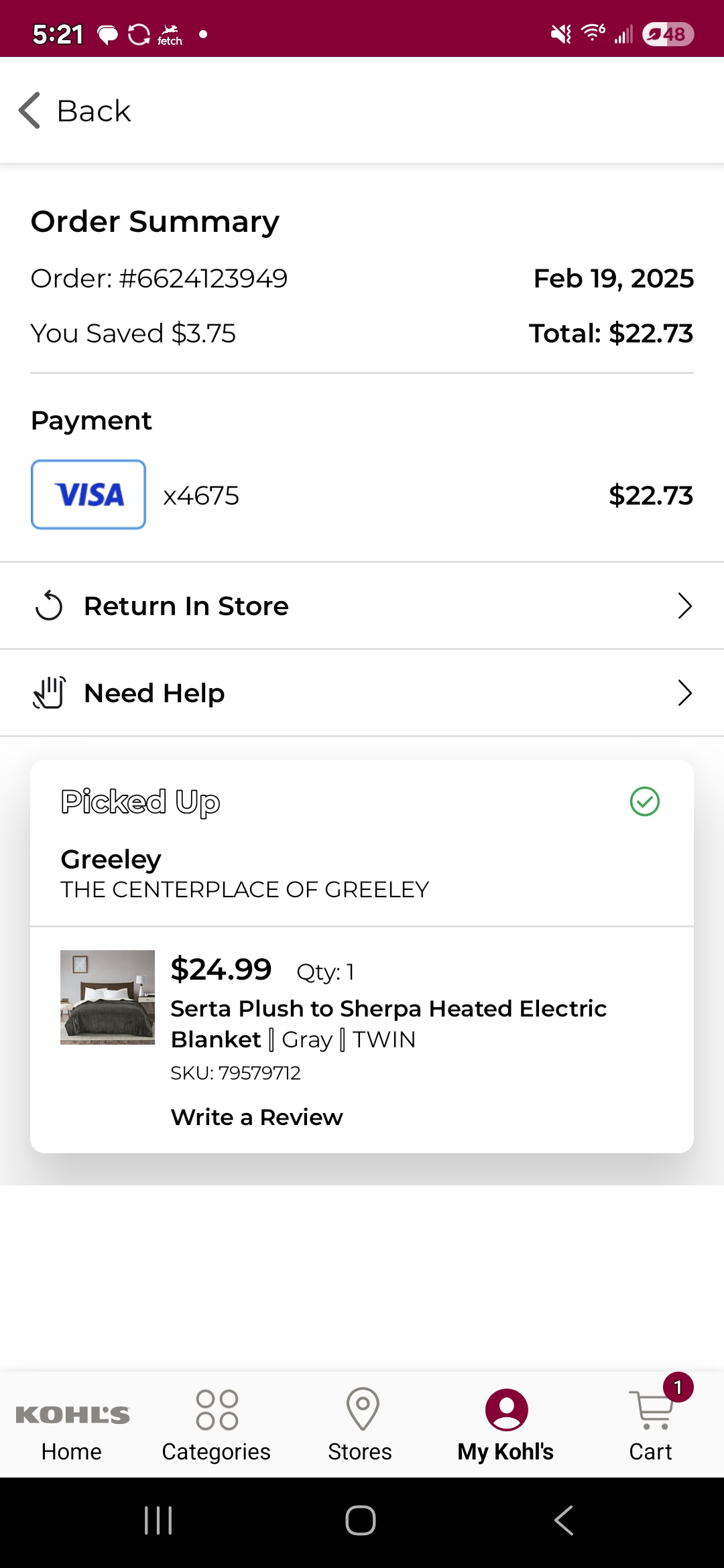Screen dimensions: 724x1568
Task: Tap the Return In Store circular arrow icon
Action: click(49, 606)
